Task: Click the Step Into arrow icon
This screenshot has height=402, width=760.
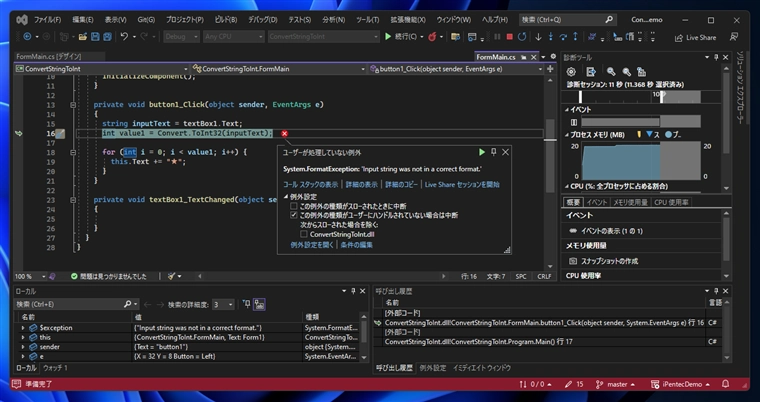Action: pyautogui.click(x=551, y=36)
